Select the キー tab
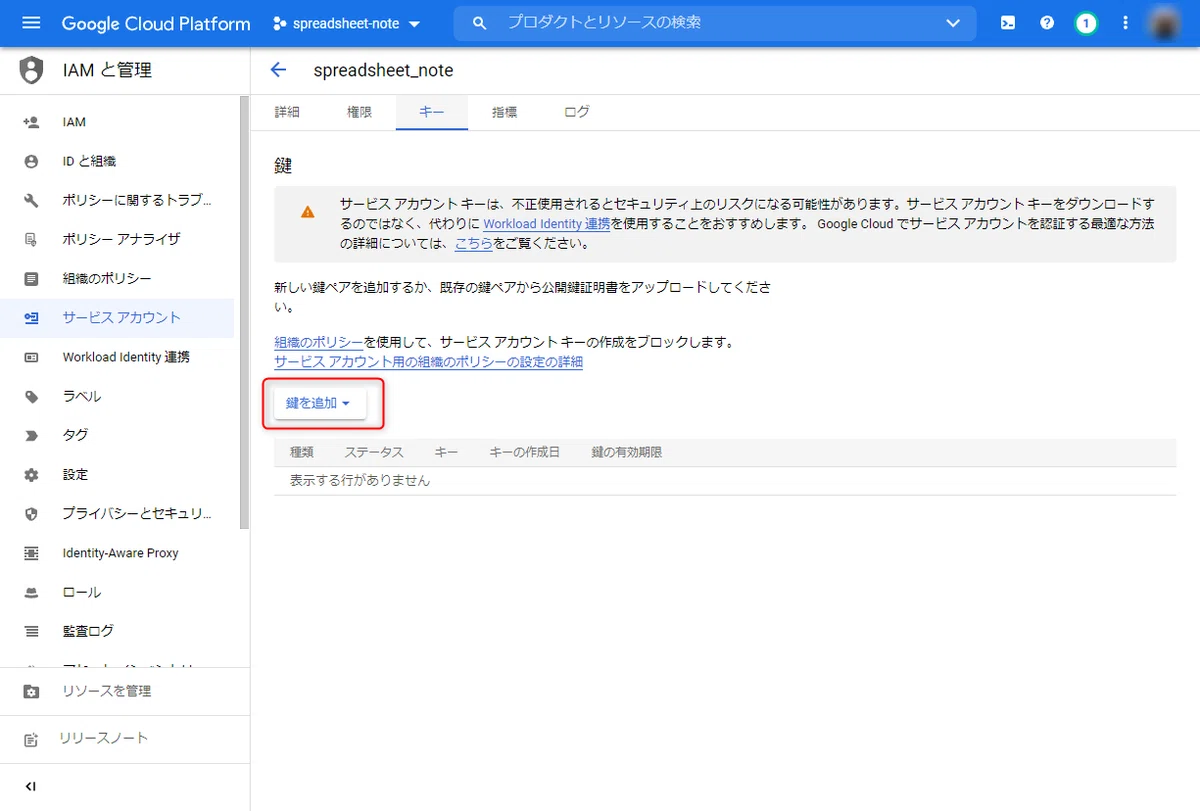 [x=432, y=112]
